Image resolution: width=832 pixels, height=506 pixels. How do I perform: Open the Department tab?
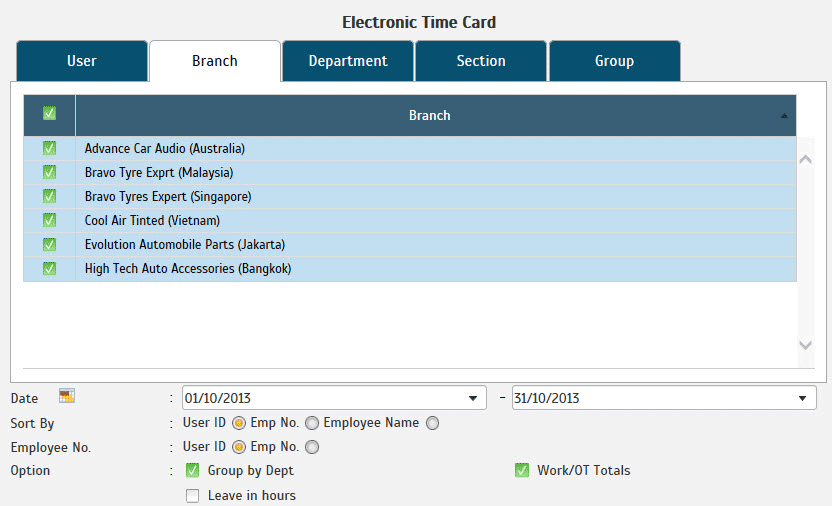click(x=347, y=61)
